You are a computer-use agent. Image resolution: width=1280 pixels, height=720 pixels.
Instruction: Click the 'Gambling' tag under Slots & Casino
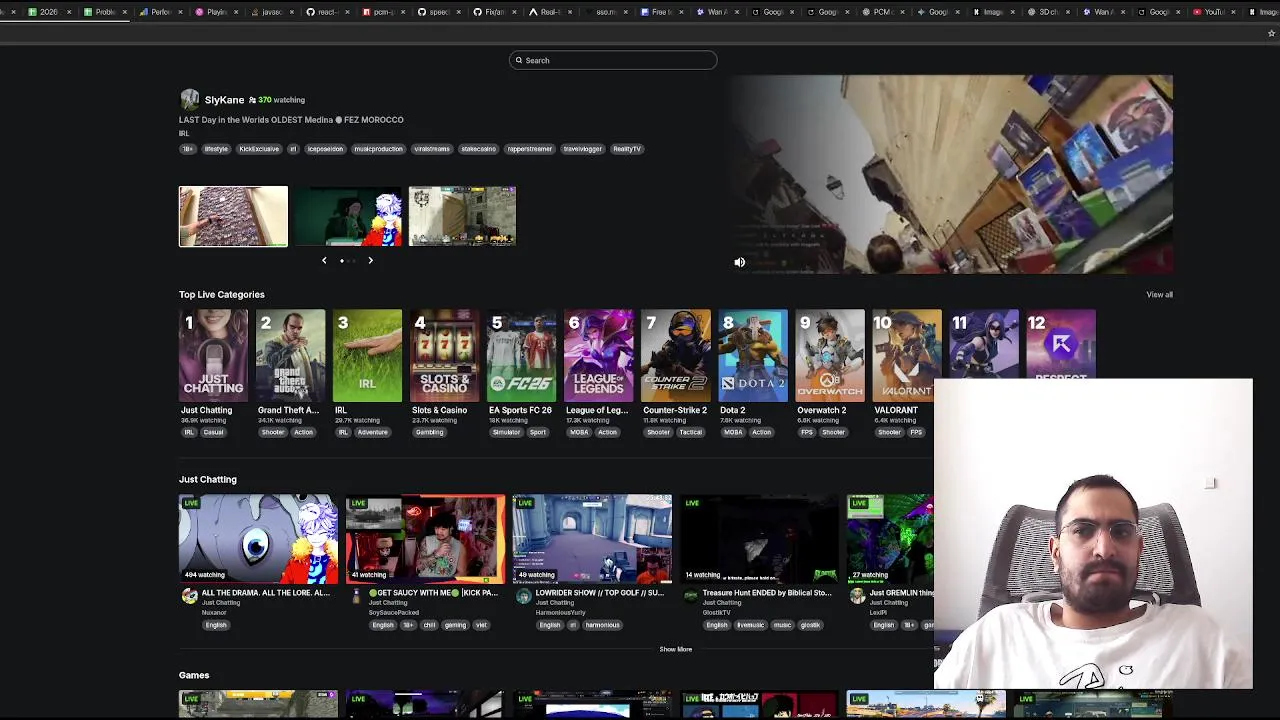(x=429, y=432)
